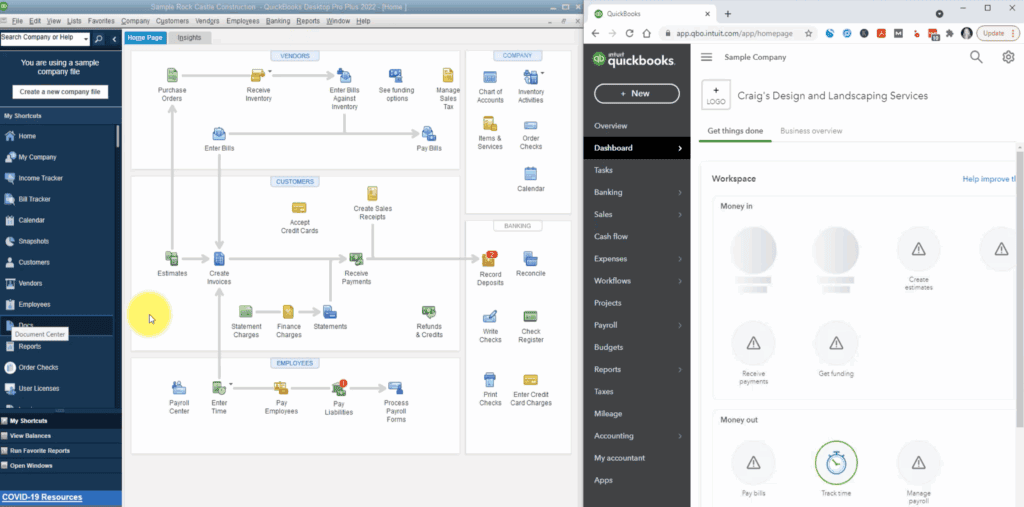Click the Search Company or Help field

click(x=45, y=38)
